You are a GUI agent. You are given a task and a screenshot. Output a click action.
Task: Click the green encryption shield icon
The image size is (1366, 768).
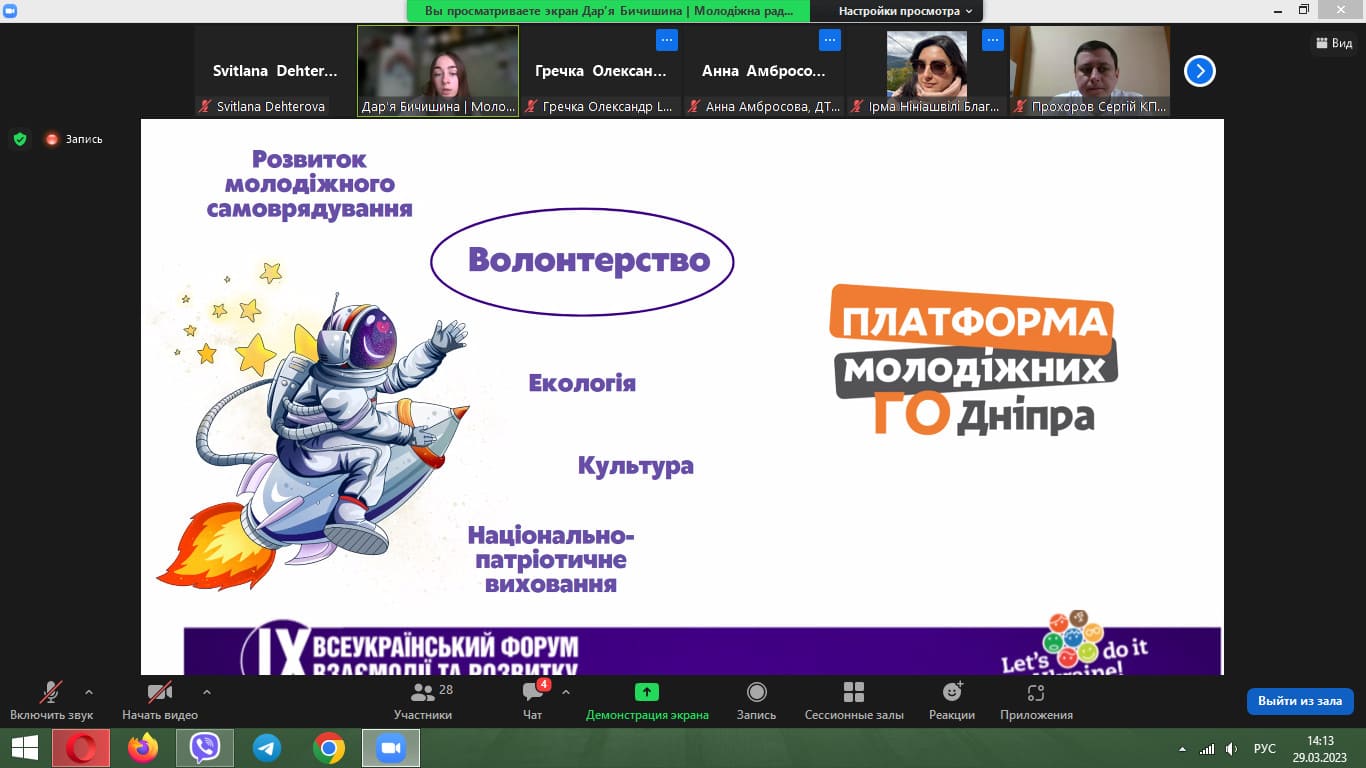[20, 139]
